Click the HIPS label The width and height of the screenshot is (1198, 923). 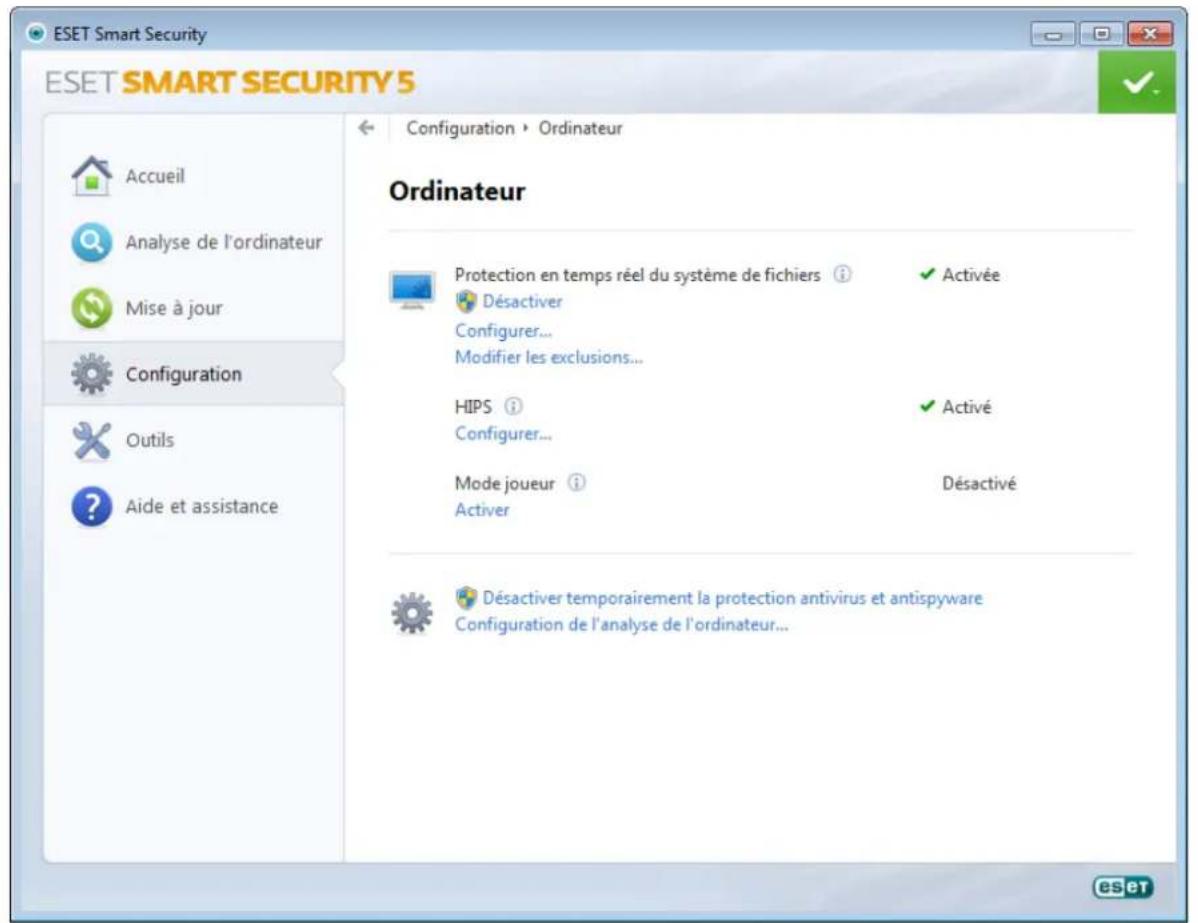(473, 406)
